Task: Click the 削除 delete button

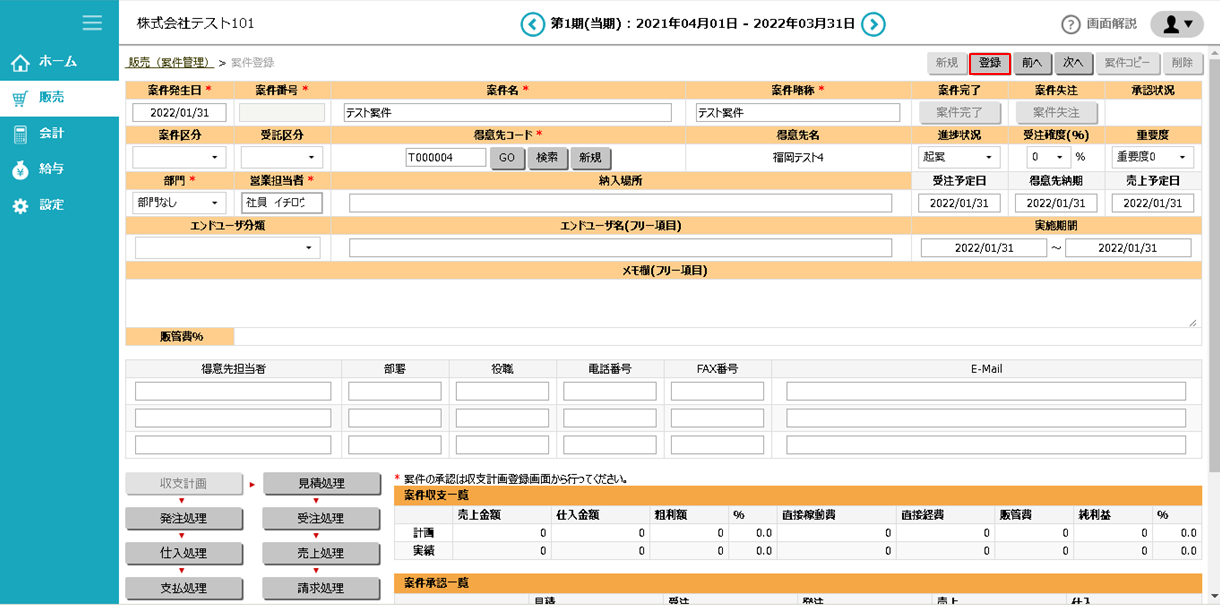Action: pos(1182,62)
